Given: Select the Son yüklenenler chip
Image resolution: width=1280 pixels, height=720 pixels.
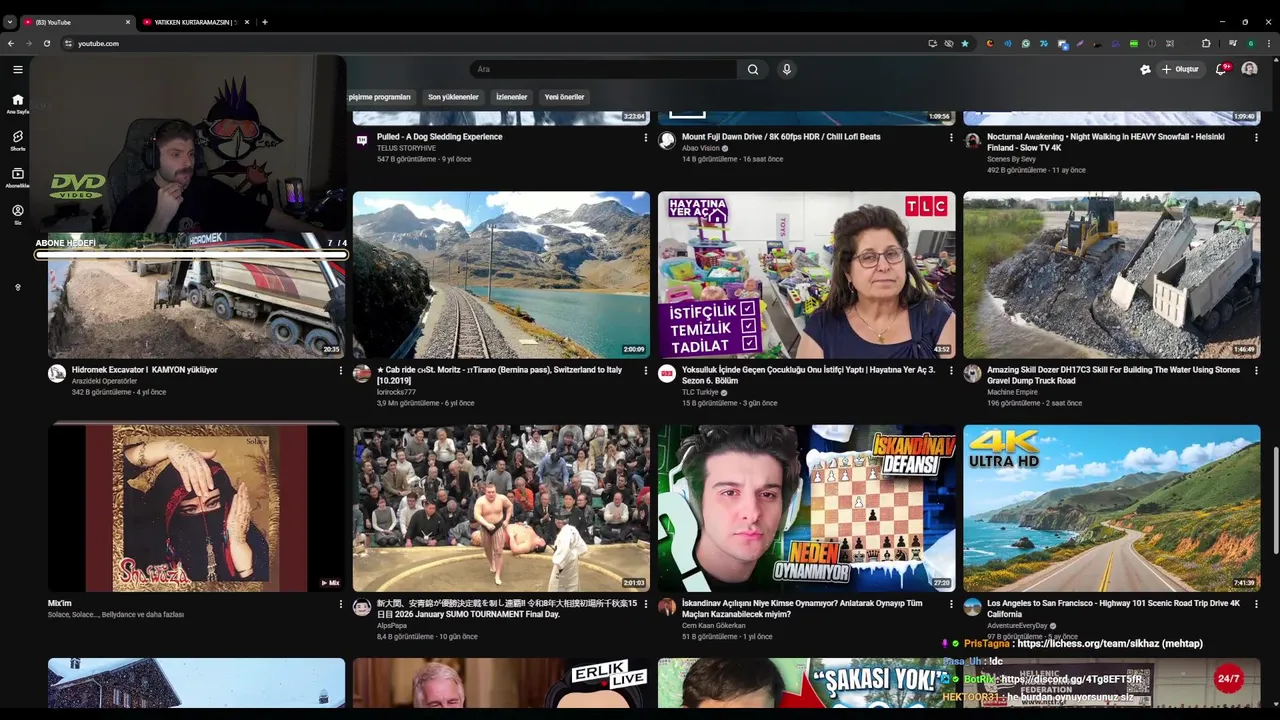Looking at the screenshot, I should pos(453,97).
